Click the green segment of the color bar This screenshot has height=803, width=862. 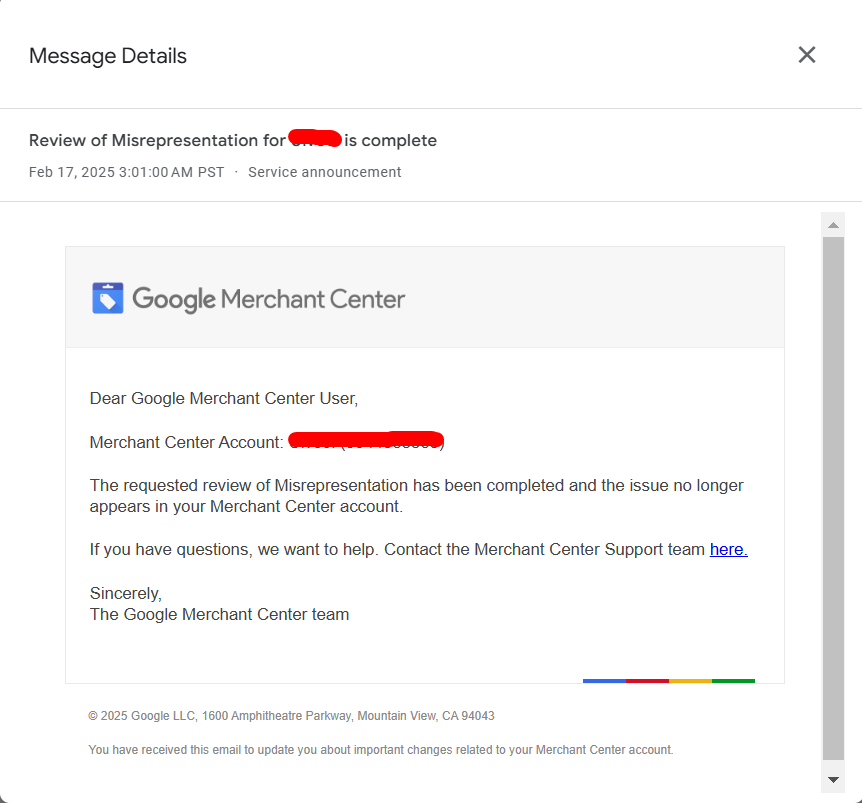[x=733, y=681]
